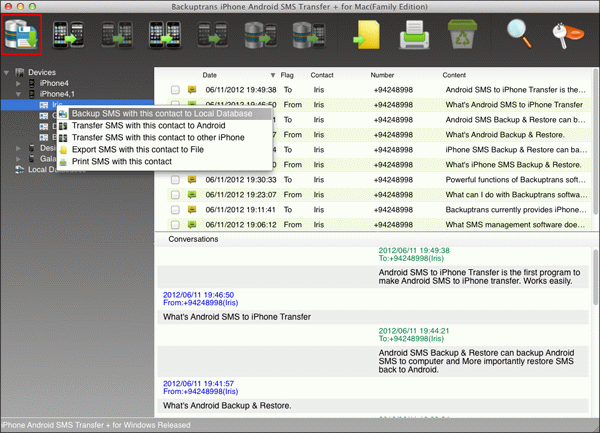Image resolution: width=600 pixels, height=433 pixels.
Task: Click the Search magnifying glass toolbar icon
Action: point(519,34)
